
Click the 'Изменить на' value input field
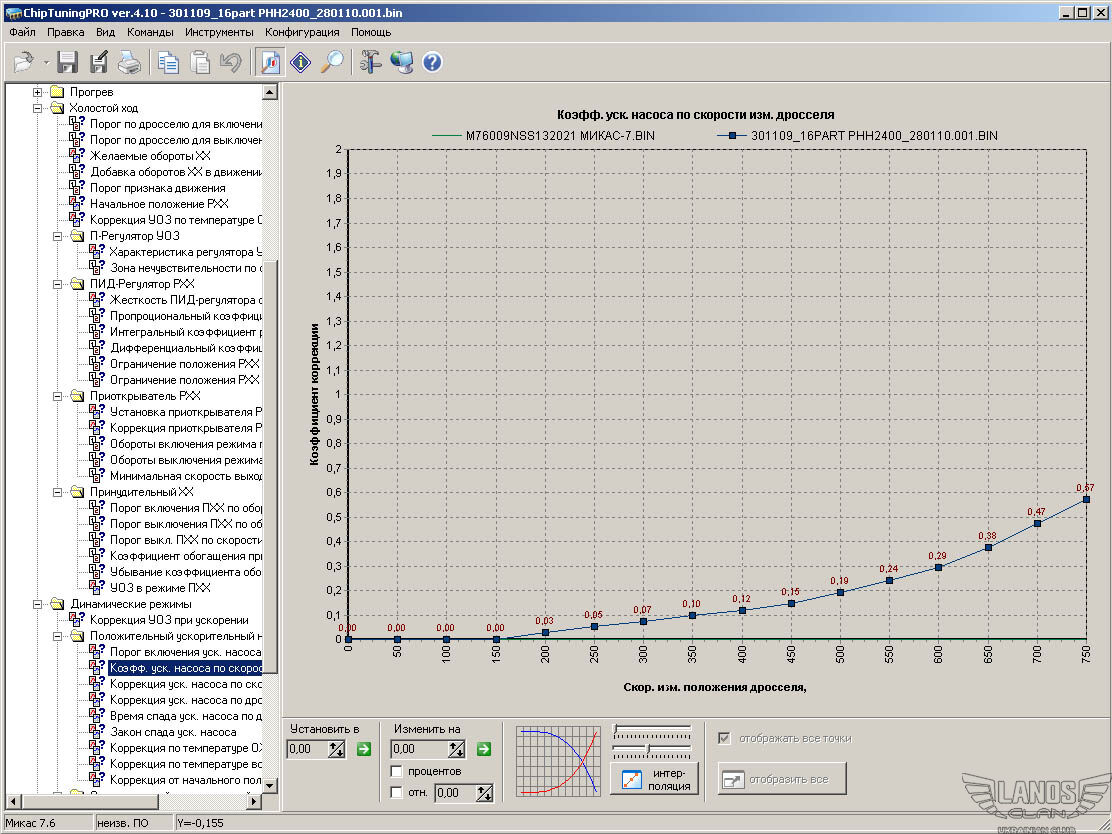point(418,749)
